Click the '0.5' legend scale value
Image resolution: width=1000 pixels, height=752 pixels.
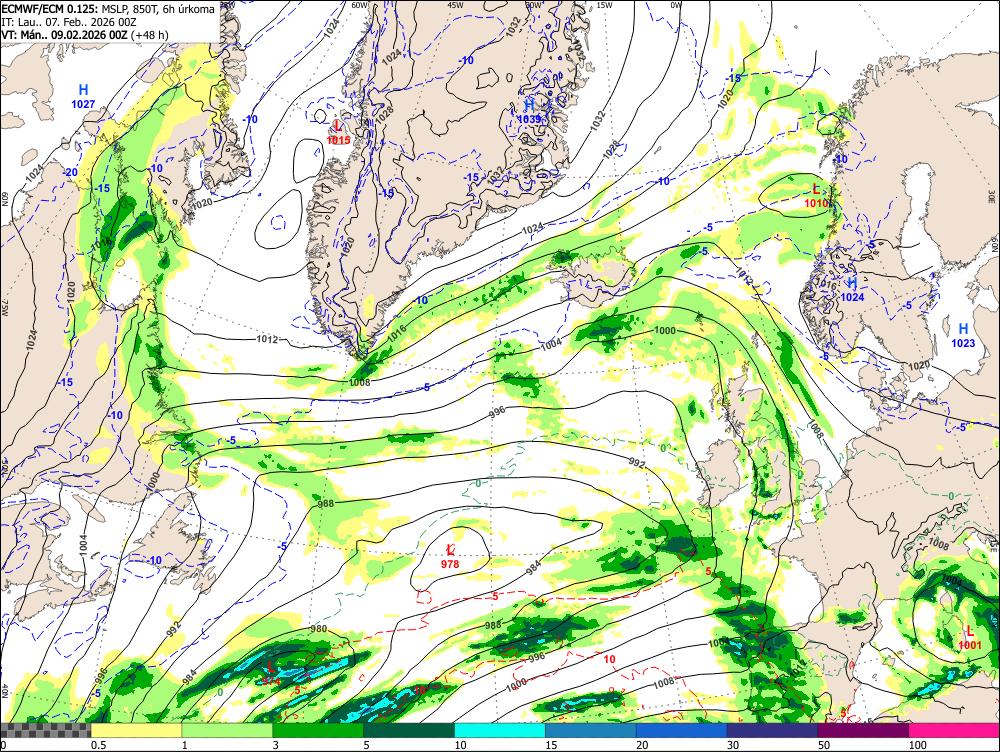tap(98, 745)
